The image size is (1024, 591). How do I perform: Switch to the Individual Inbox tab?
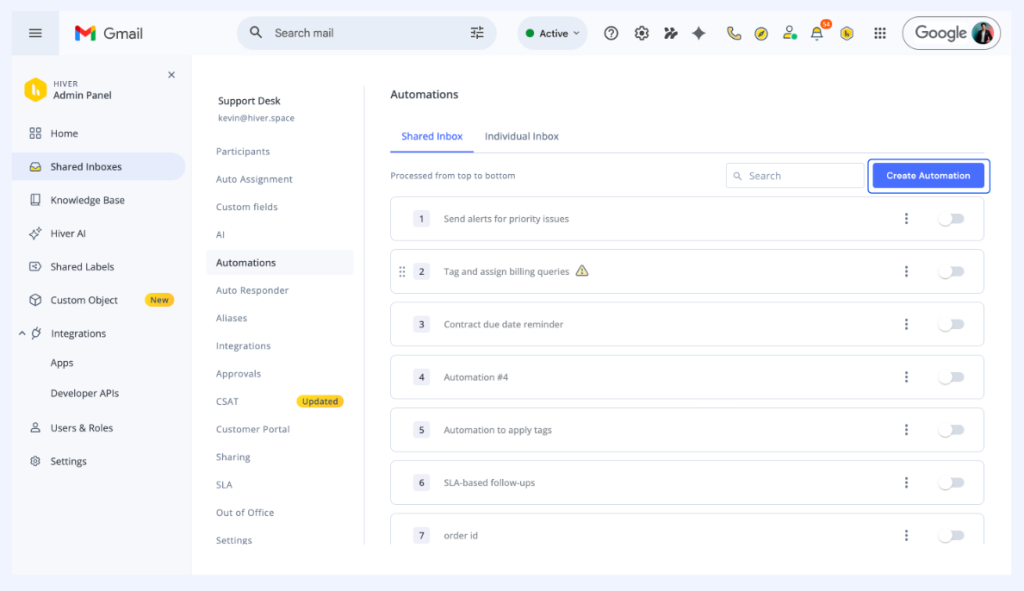coord(522,136)
